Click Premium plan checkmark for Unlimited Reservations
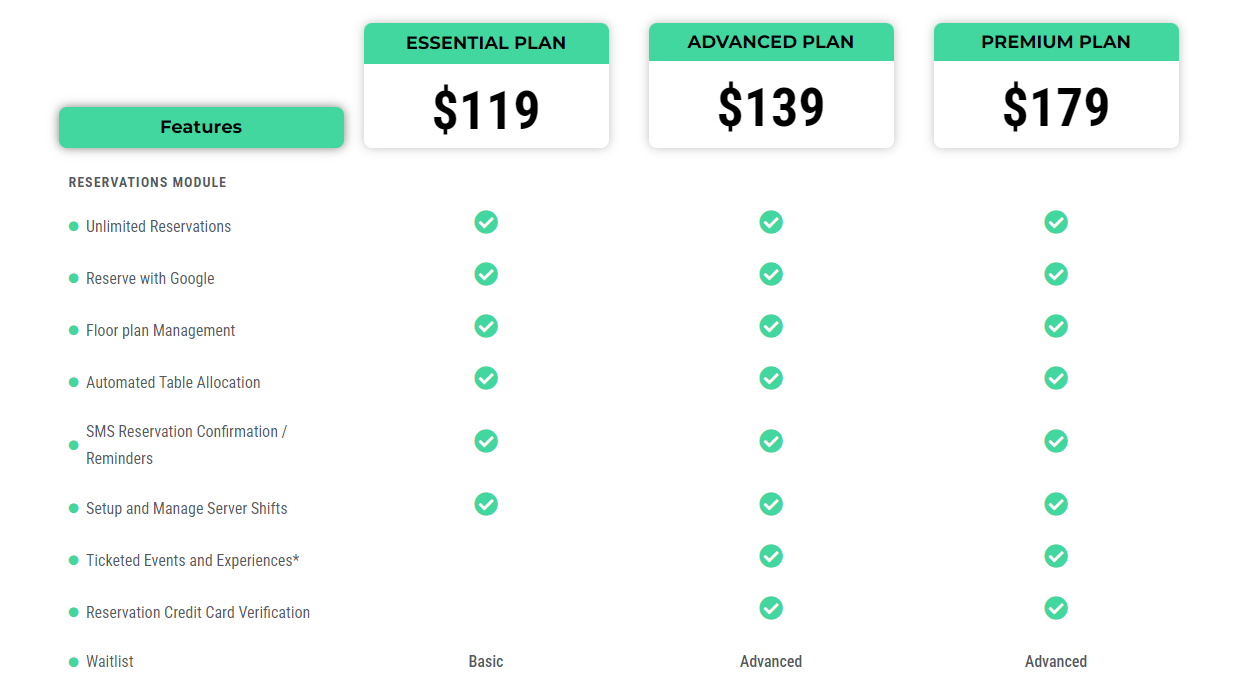Image resolution: width=1245 pixels, height=687 pixels. 1056,222
